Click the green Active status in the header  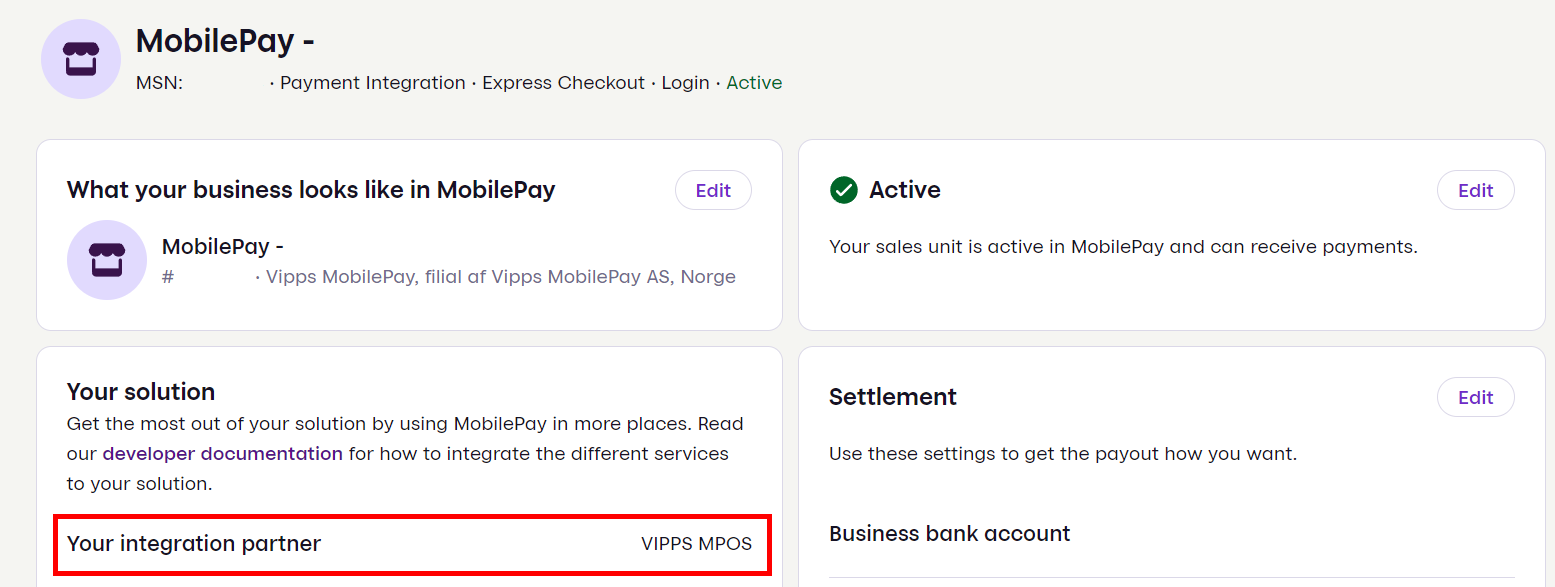click(x=754, y=83)
